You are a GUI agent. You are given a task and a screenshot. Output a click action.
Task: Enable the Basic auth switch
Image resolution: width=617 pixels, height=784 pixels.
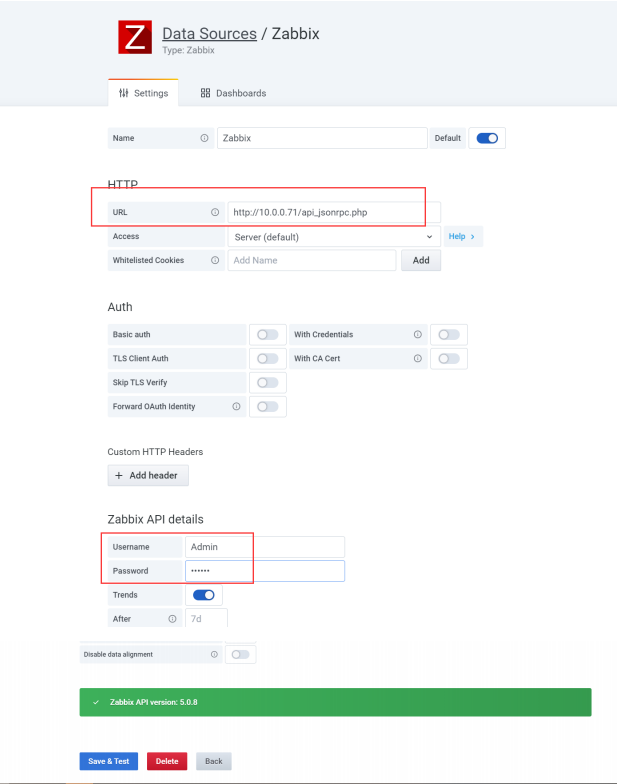tap(268, 334)
